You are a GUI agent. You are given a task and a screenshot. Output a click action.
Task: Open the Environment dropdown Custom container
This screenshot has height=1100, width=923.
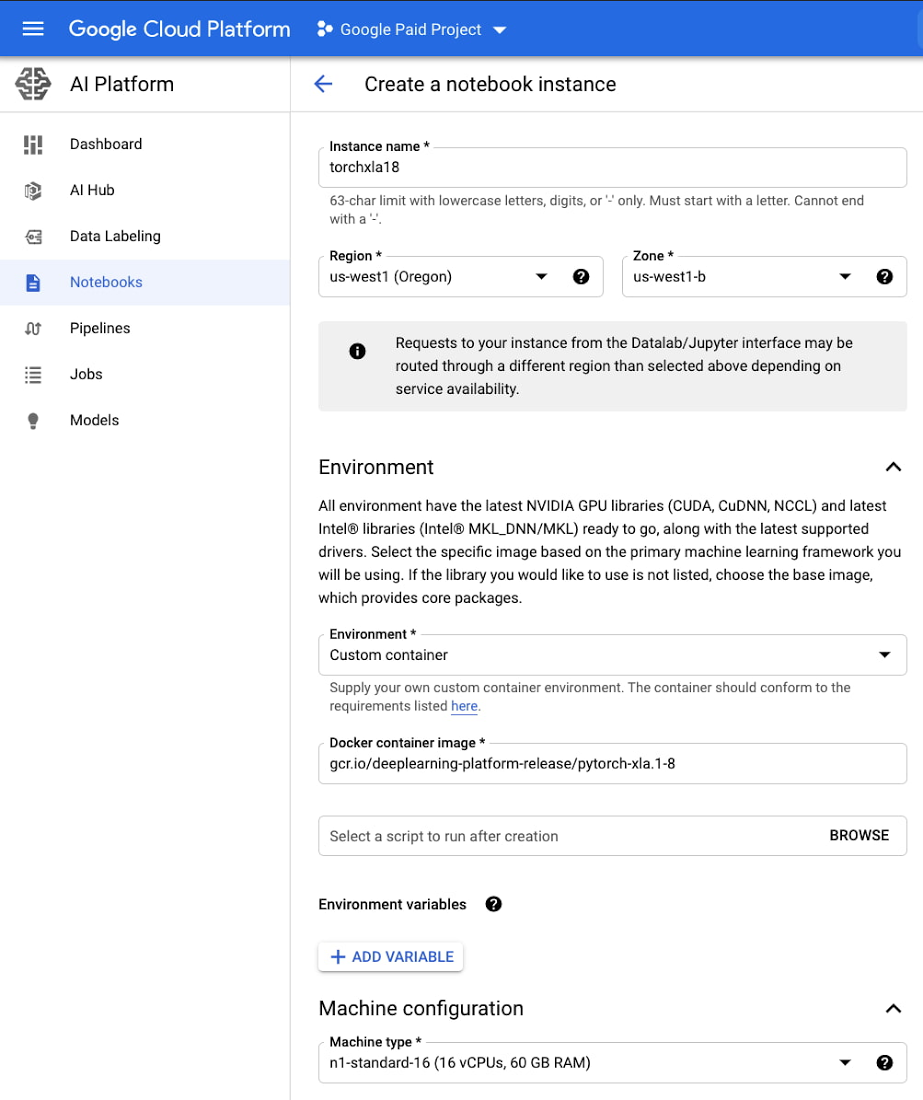point(612,655)
